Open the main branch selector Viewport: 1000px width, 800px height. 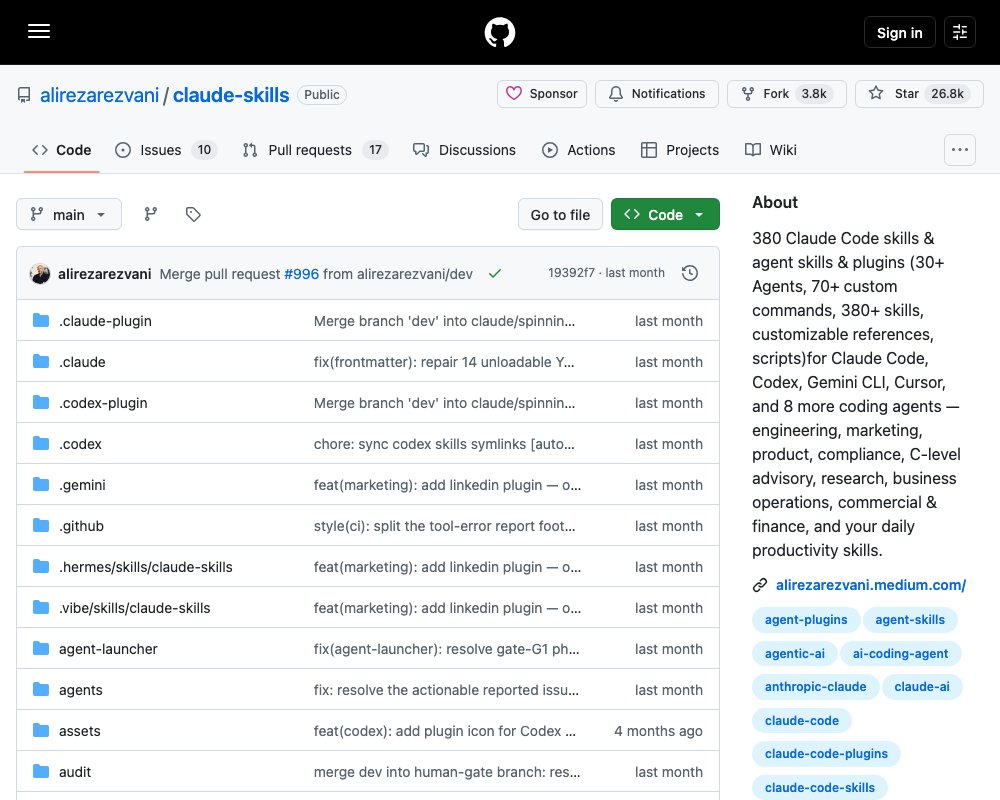[x=69, y=214]
